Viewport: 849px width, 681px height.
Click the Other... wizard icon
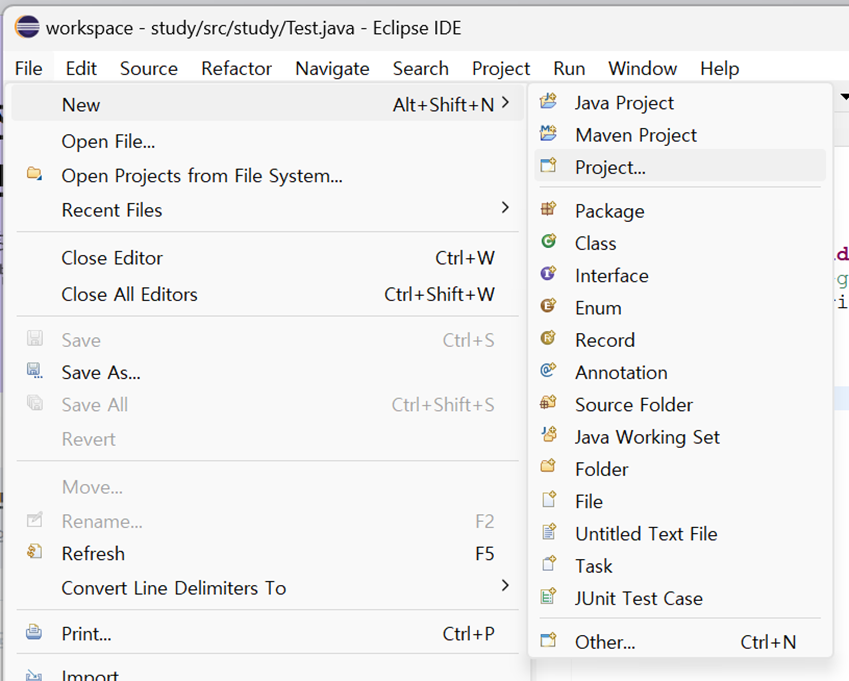548,640
